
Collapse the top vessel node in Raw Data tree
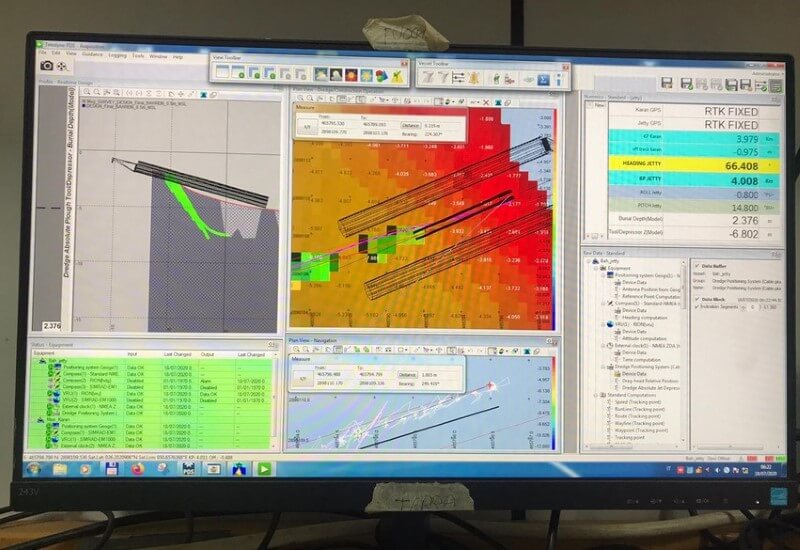tap(589, 261)
